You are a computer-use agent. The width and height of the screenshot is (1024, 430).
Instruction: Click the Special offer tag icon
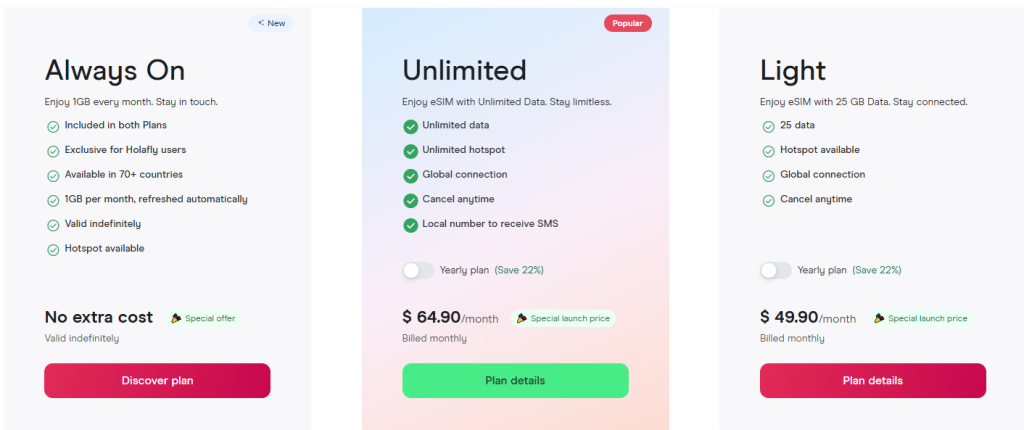pos(176,318)
